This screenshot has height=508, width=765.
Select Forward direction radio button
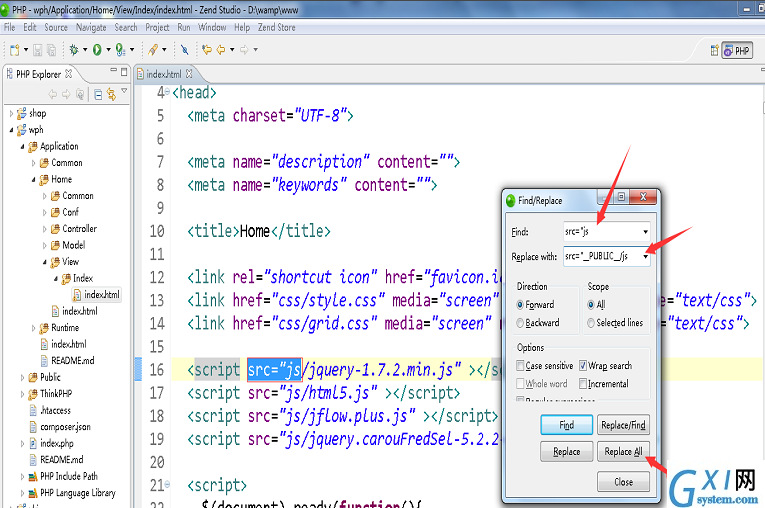tap(520, 305)
